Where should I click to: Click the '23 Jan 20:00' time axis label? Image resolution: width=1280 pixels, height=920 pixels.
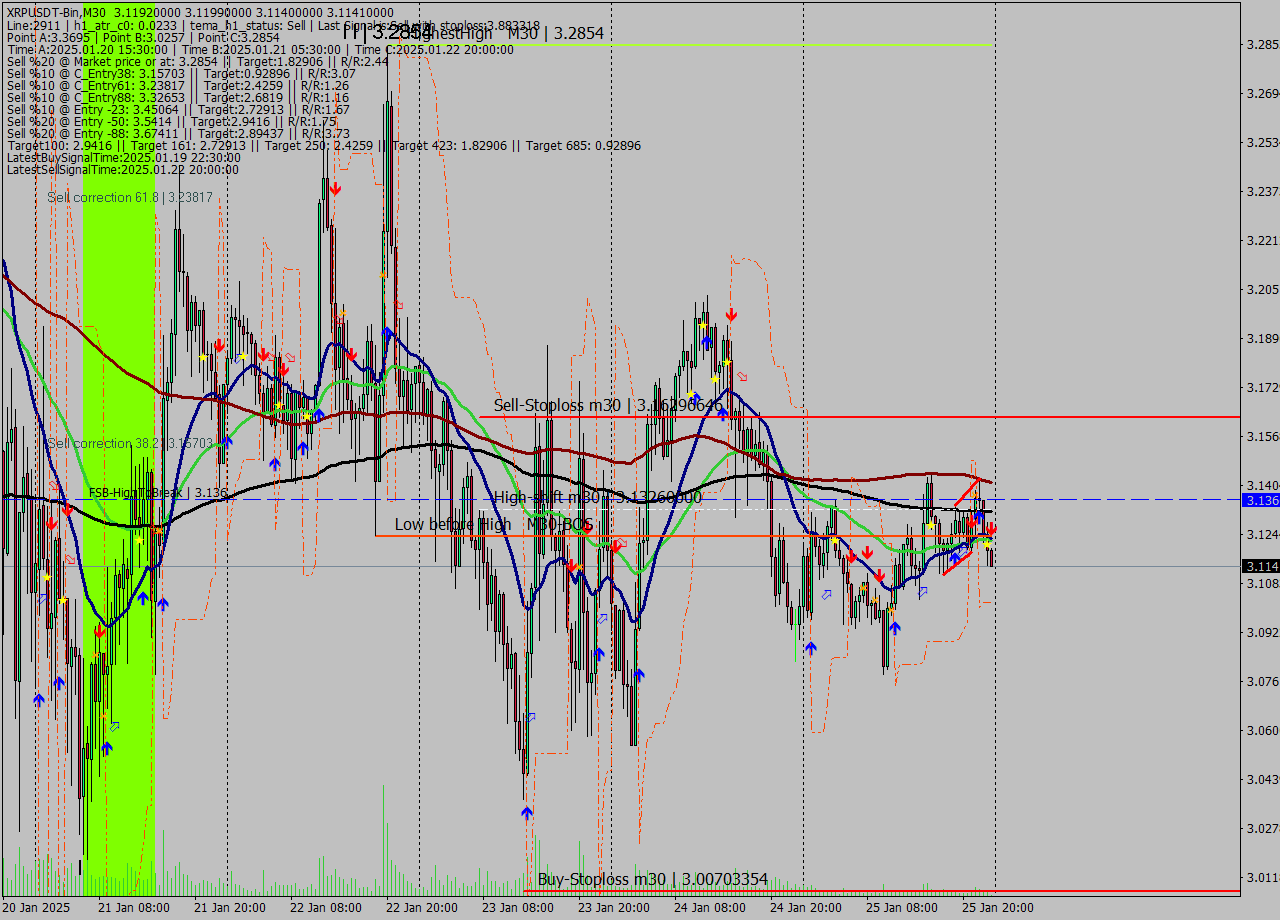point(613,907)
